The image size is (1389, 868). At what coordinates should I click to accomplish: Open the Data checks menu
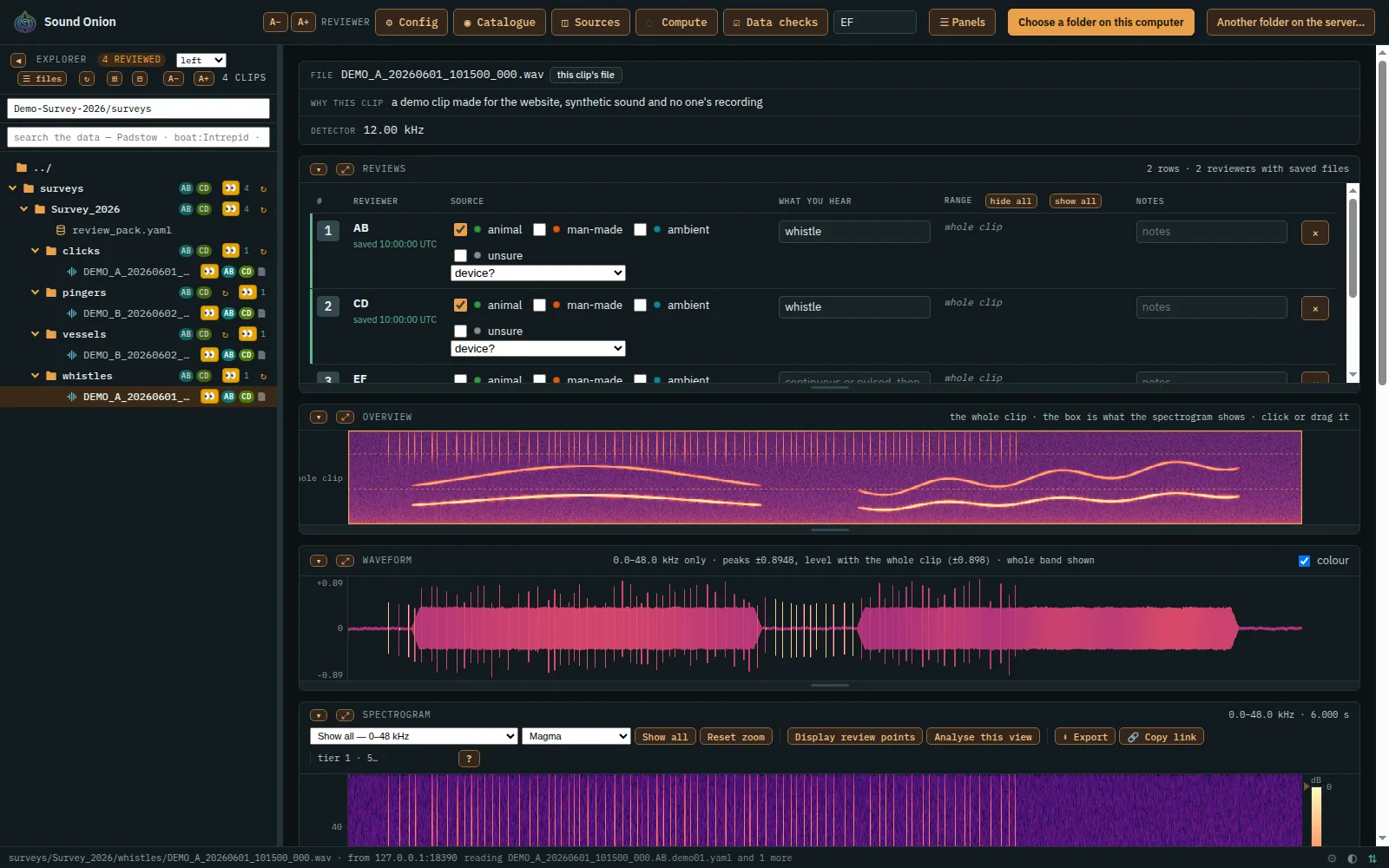[775, 22]
